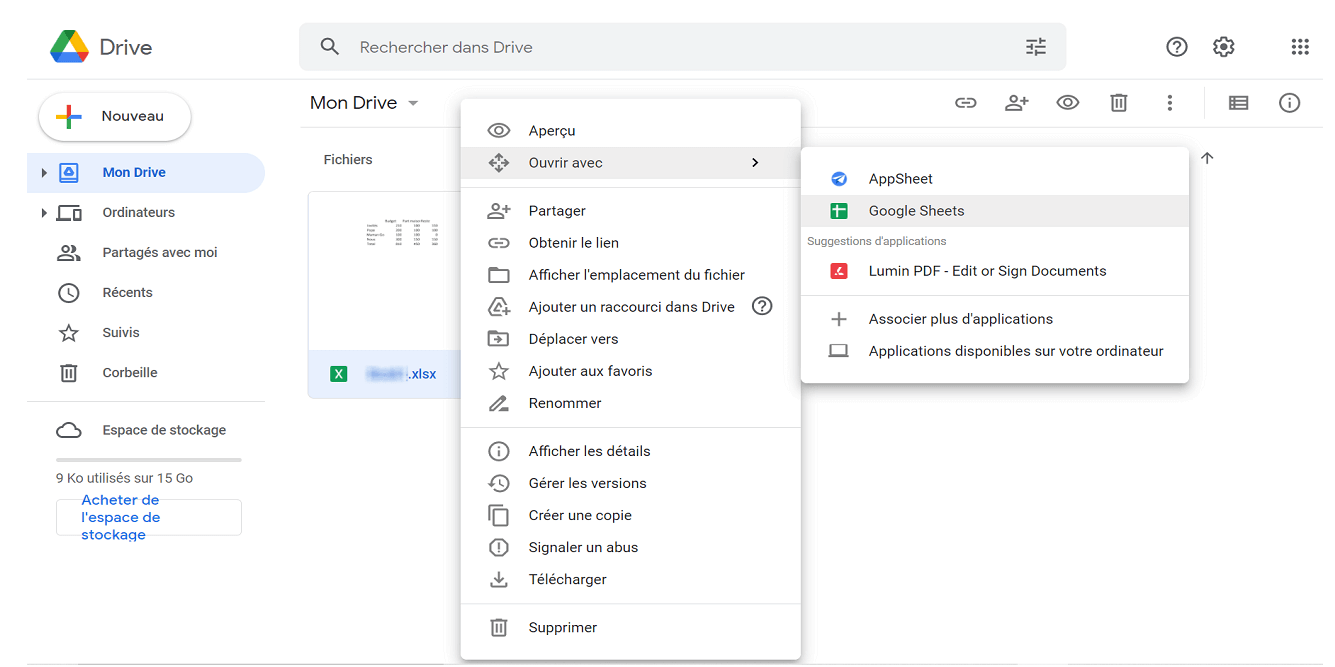Click the help icon beside Ajouter un raccourci

(x=762, y=307)
